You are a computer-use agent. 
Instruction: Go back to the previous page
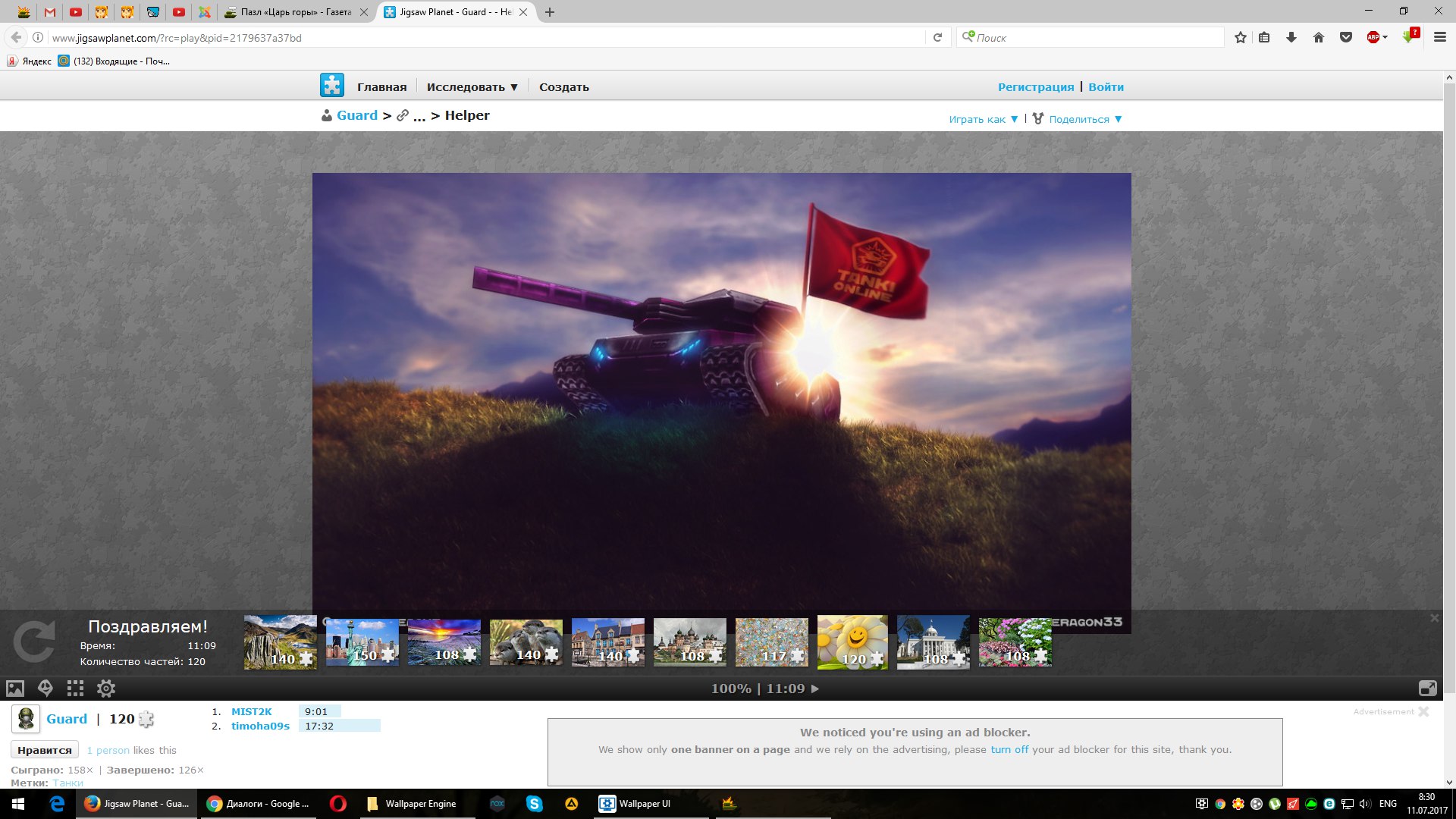16,37
